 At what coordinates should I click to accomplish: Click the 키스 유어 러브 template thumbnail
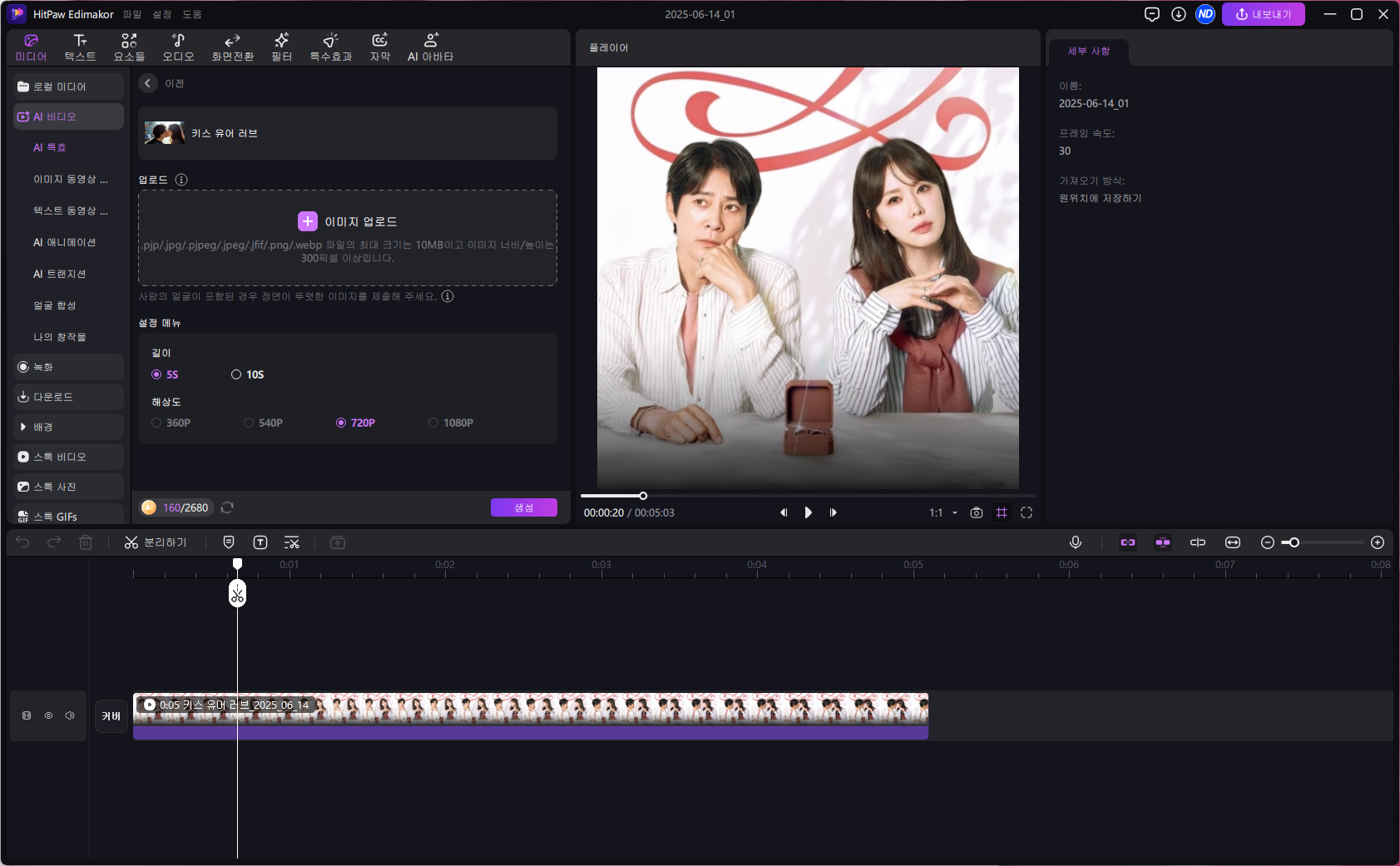tap(165, 133)
